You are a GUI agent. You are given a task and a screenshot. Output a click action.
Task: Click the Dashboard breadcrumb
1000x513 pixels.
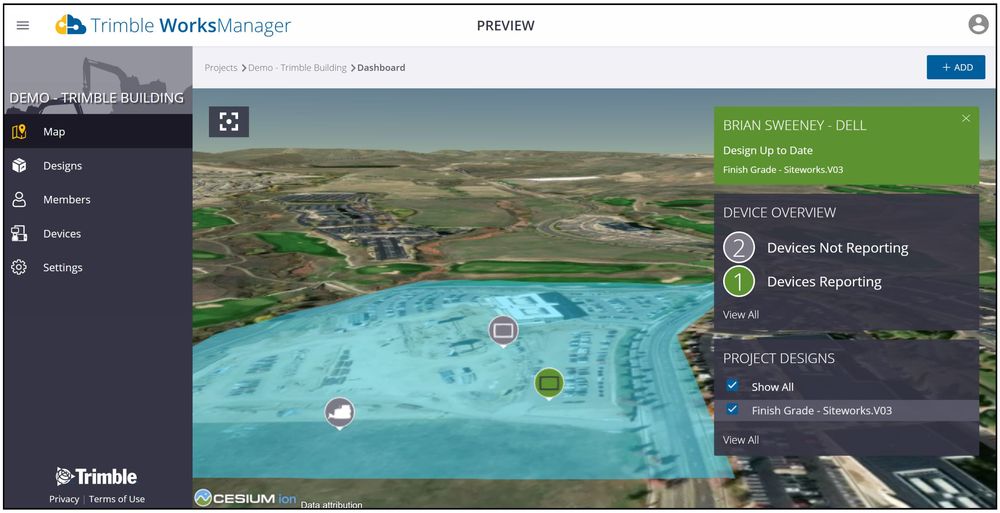(x=381, y=67)
